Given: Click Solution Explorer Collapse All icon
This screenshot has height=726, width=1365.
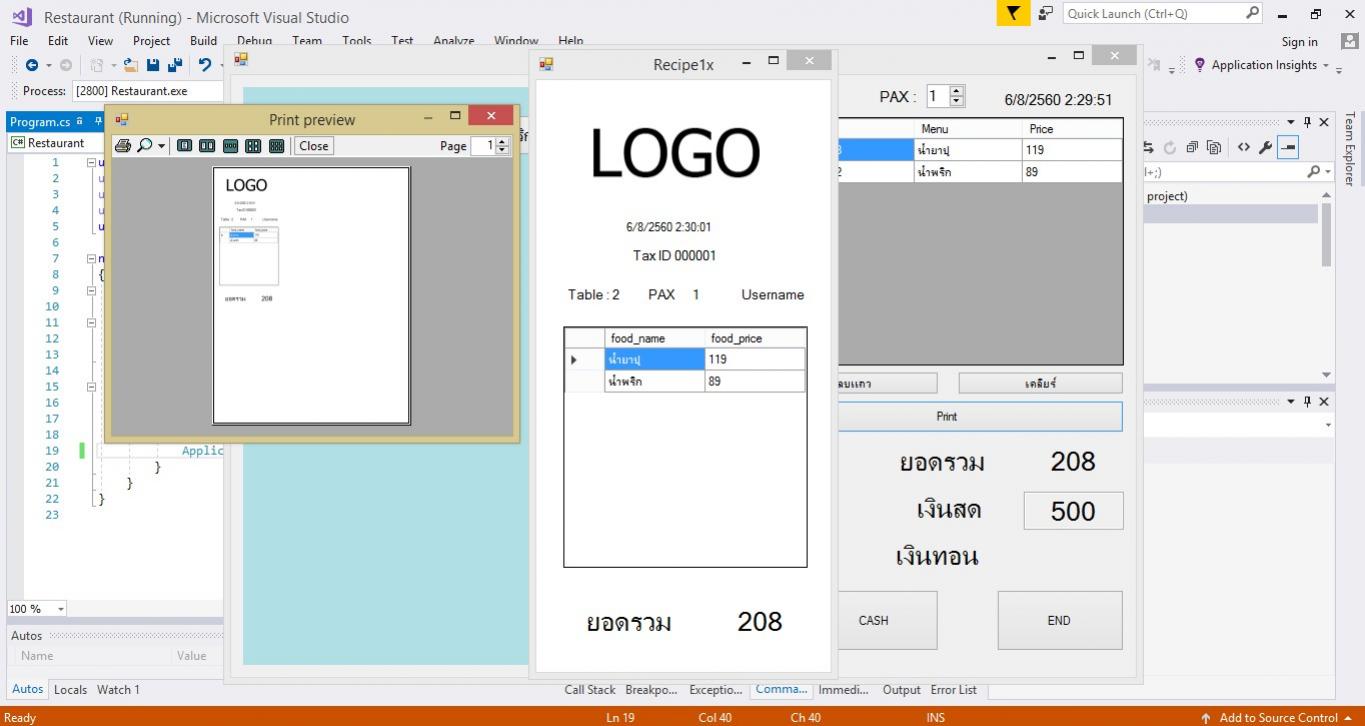Looking at the screenshot, I should (1192, 147).
